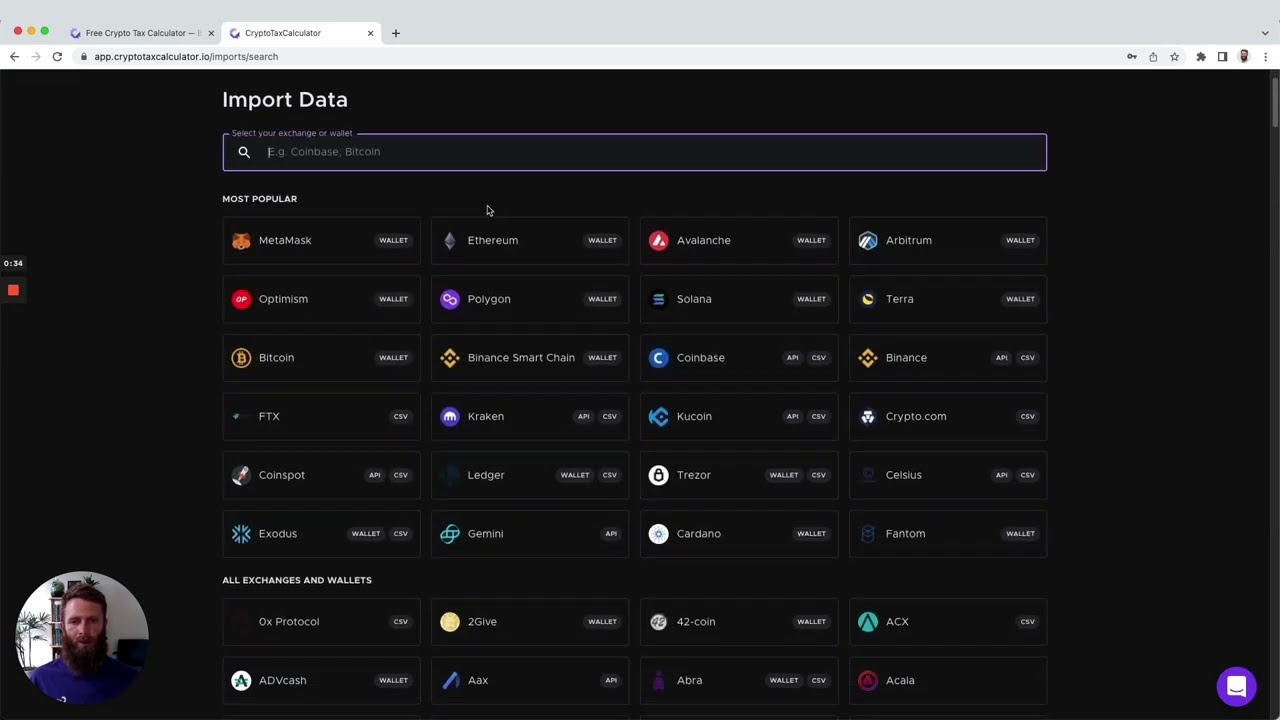Click the page vertical scrollbar
This screenshot has width=1280, height=720.
[x=1274, y=103]
